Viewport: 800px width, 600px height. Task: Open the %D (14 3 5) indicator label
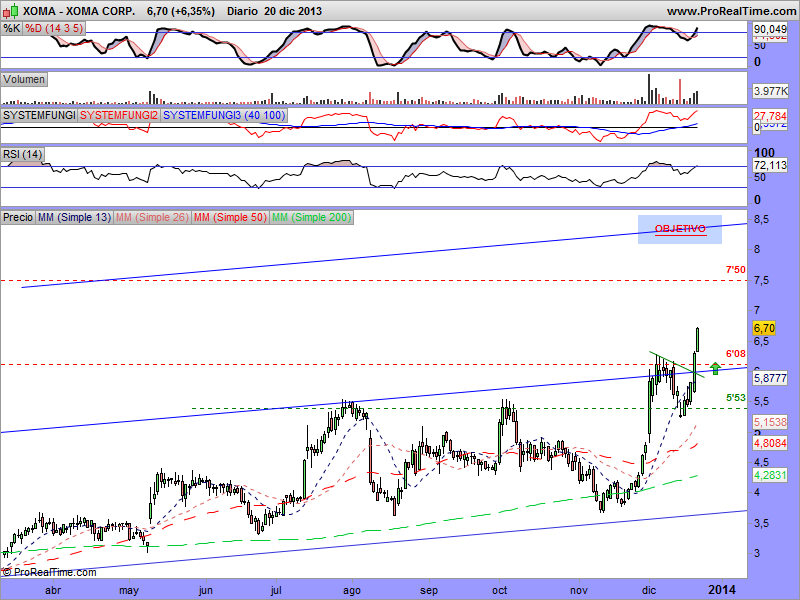(54, 28)
